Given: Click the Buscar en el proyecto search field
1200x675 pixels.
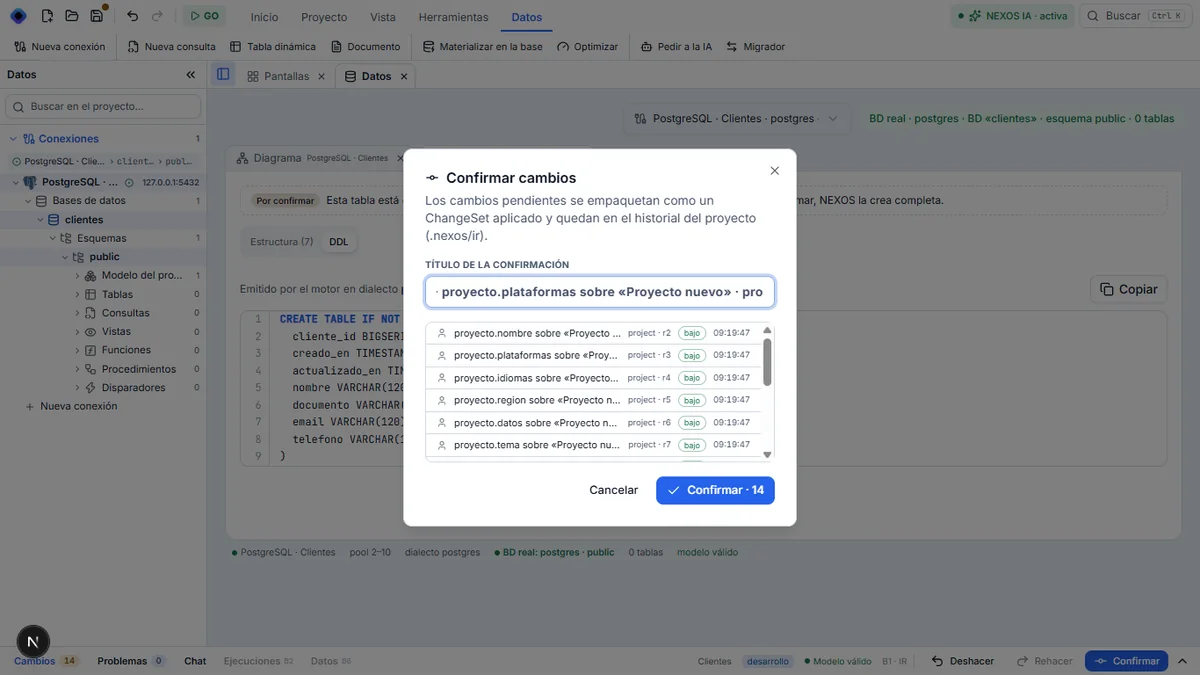Looking at the screenshot, I should coord(103,106).
